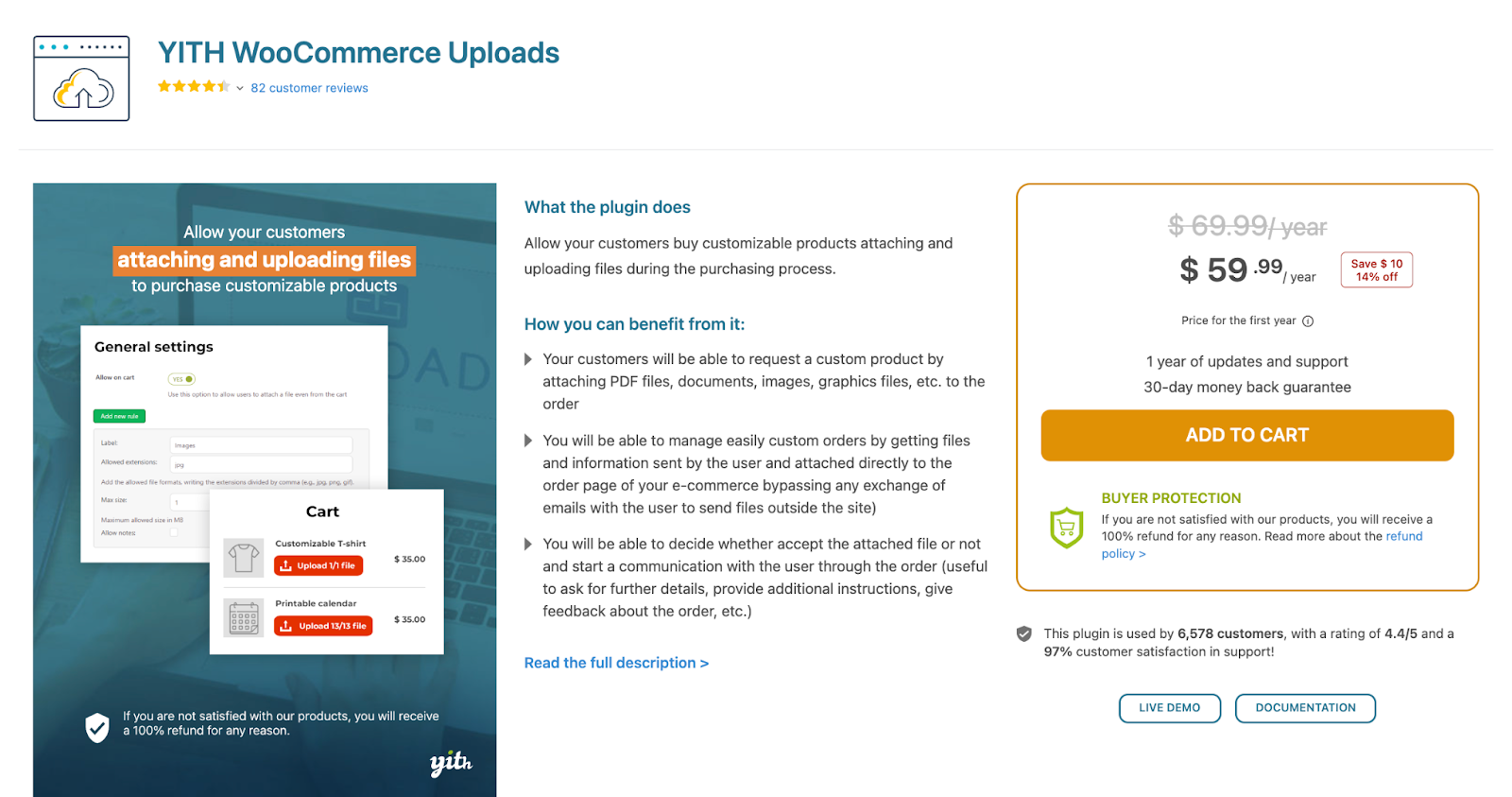The image size is (1512, 797).
Task: Click the green buyer protection shield icon
Action: pyautogui.click(x=1066, y=528)
